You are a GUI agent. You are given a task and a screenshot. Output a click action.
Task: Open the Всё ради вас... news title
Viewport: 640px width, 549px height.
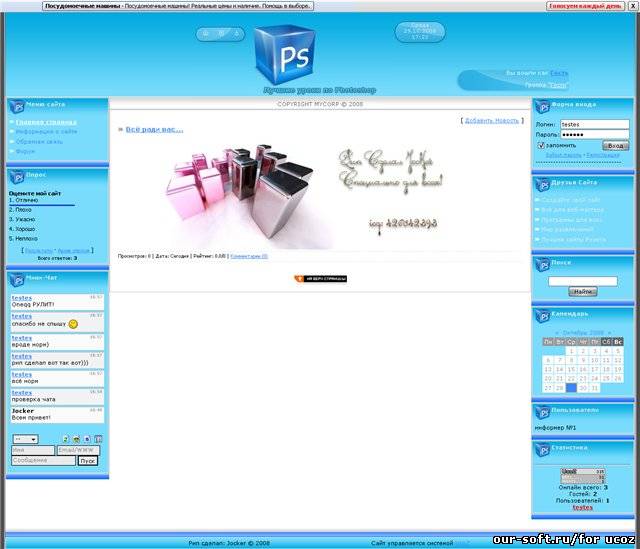154,129
